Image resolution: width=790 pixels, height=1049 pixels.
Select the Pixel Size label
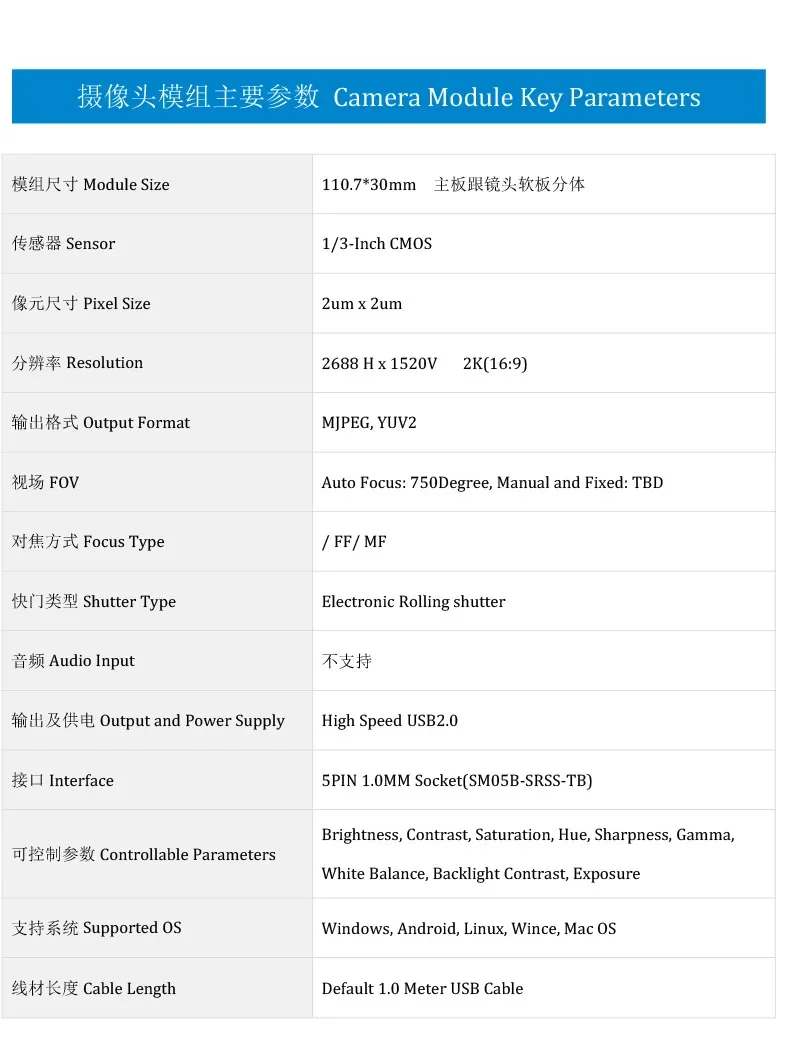(x=82, y=304)
